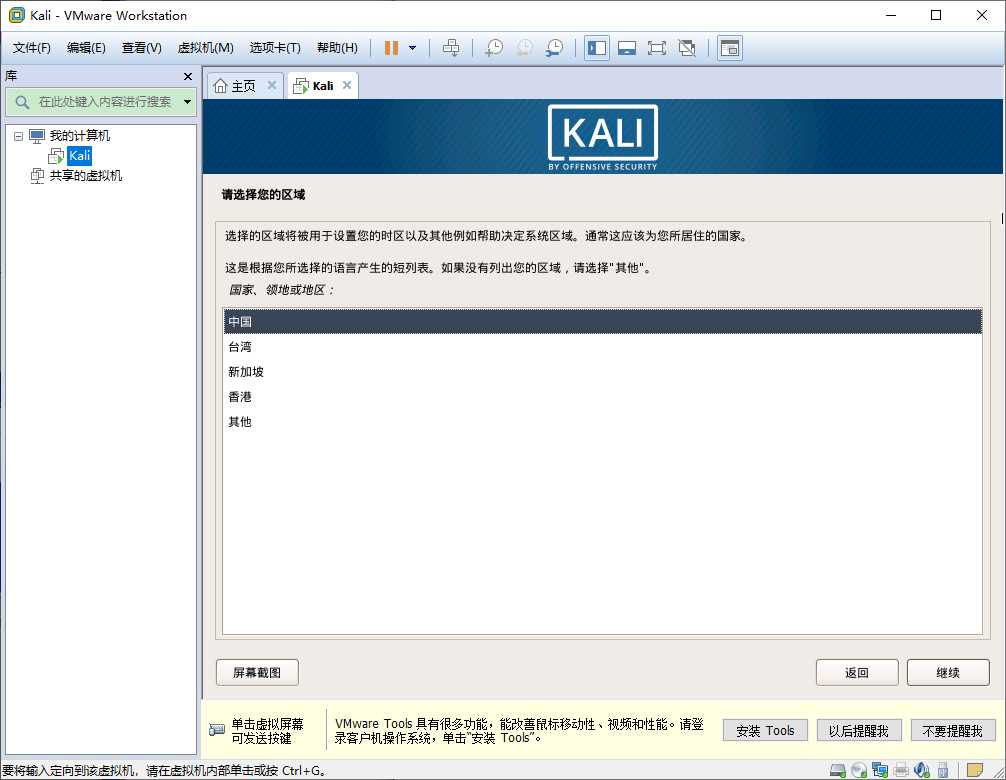Screen dimensions: 1006x780
Task: Open the 选项卡(T) menu
Action: [275, 48]
